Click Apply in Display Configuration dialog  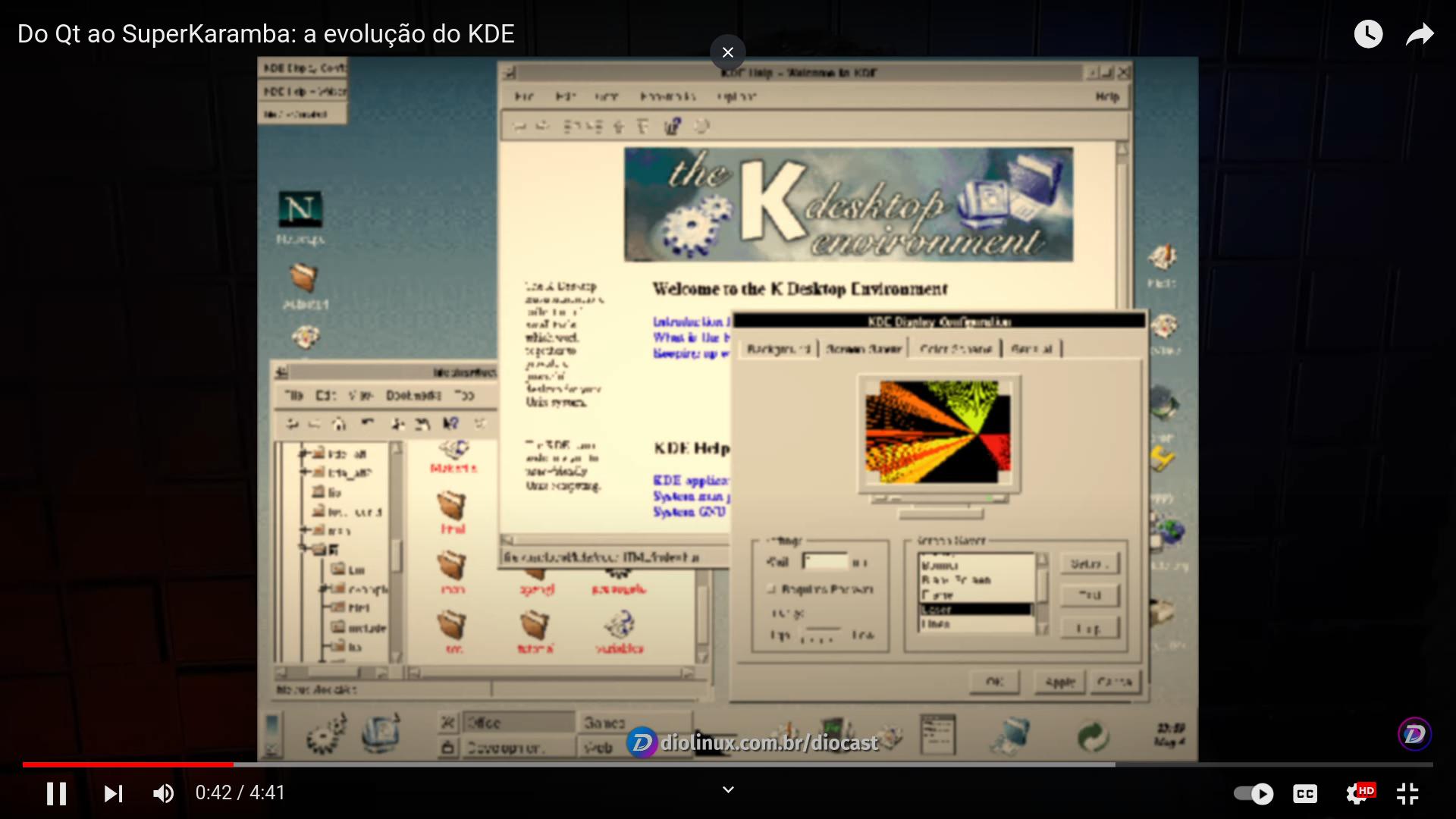tap(1060, 682)
